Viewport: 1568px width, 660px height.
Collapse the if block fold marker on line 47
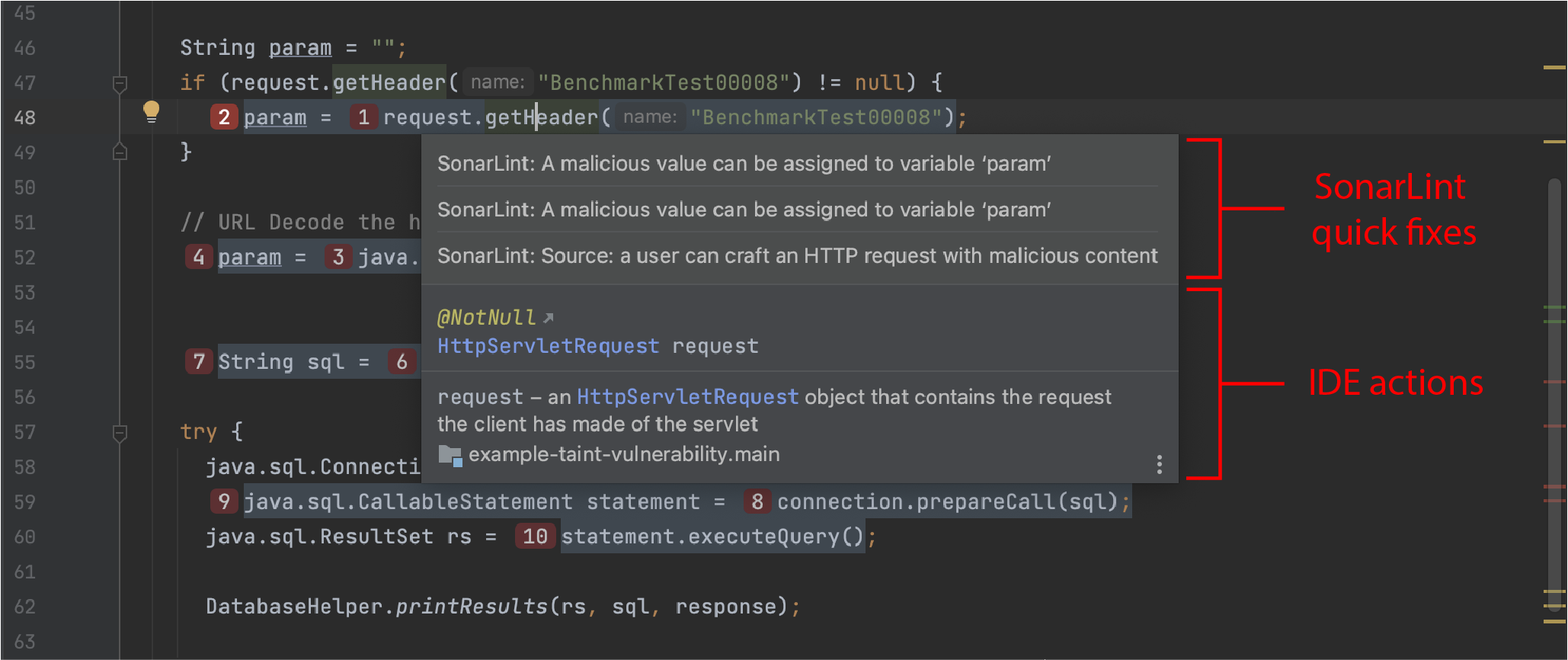click(x=120, y=83)
